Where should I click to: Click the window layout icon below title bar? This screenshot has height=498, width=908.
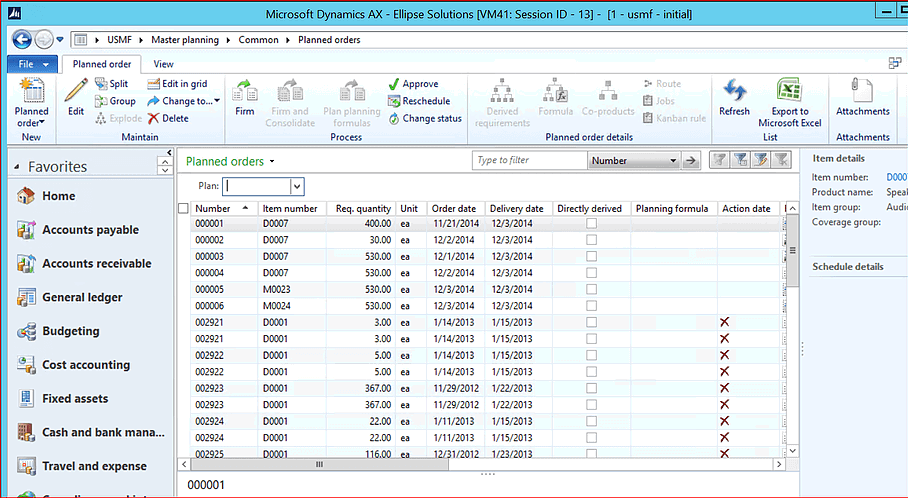point(895,63)
